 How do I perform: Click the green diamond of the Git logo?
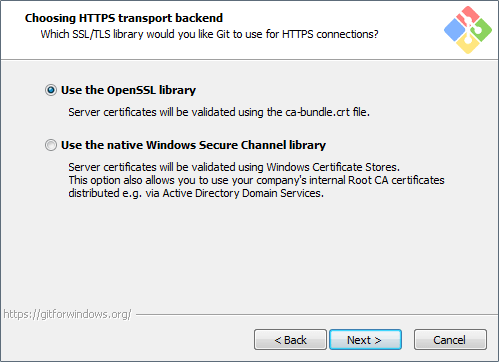tap(481, 30)
